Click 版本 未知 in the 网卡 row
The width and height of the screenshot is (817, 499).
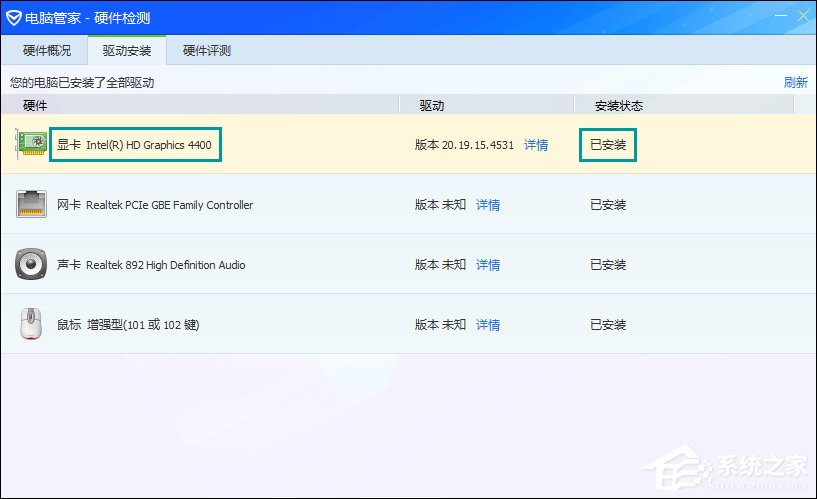(x=440, y=205)
